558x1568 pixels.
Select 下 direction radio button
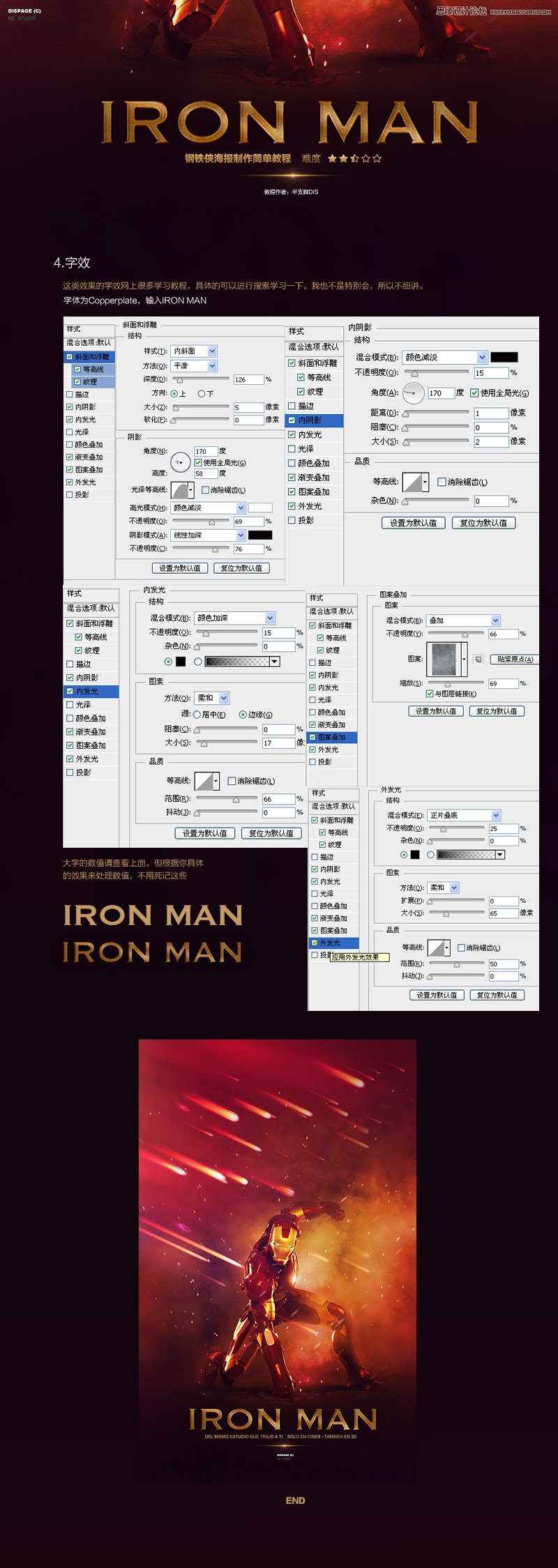pyautogui.click(x=201, y=393)
